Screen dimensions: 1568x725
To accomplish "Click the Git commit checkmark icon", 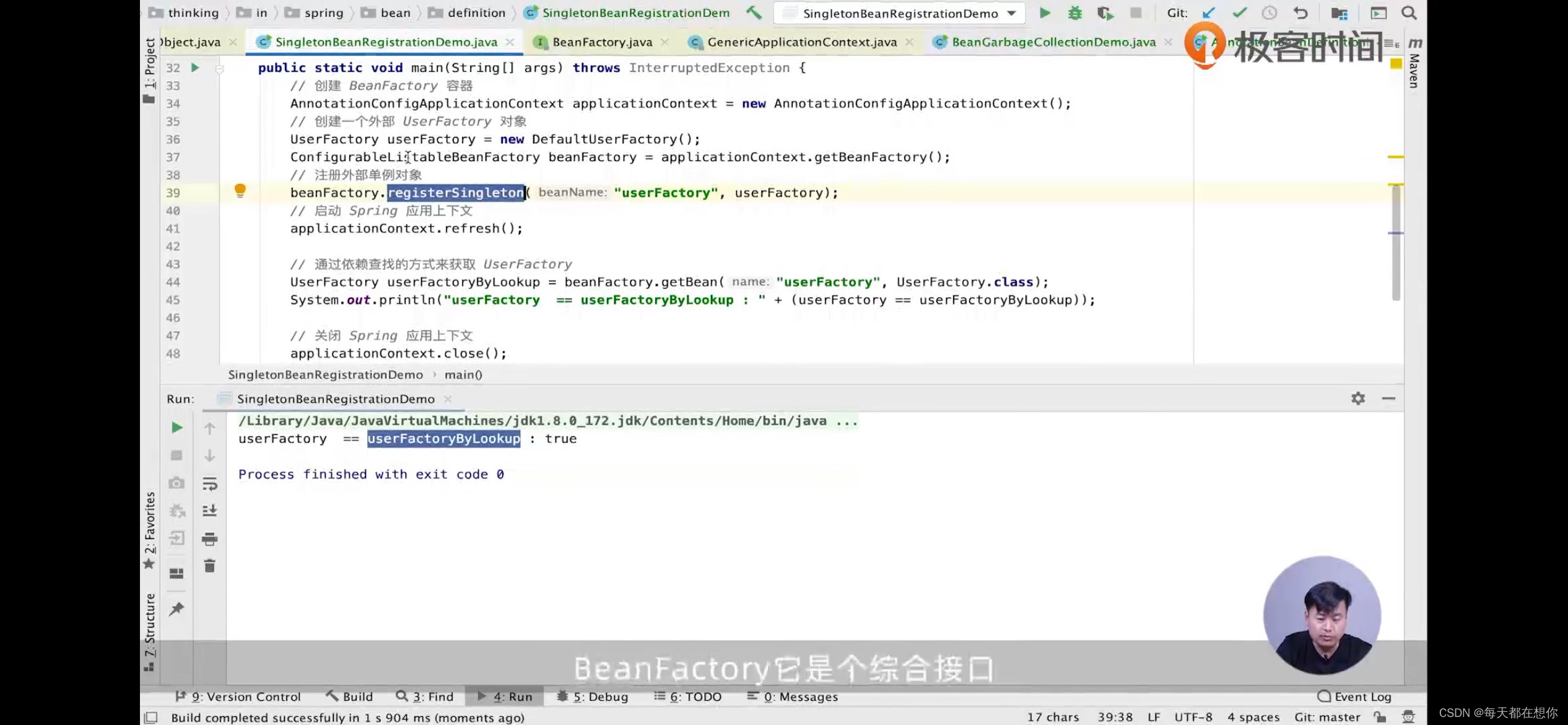I will click(x=1239, y=12).
